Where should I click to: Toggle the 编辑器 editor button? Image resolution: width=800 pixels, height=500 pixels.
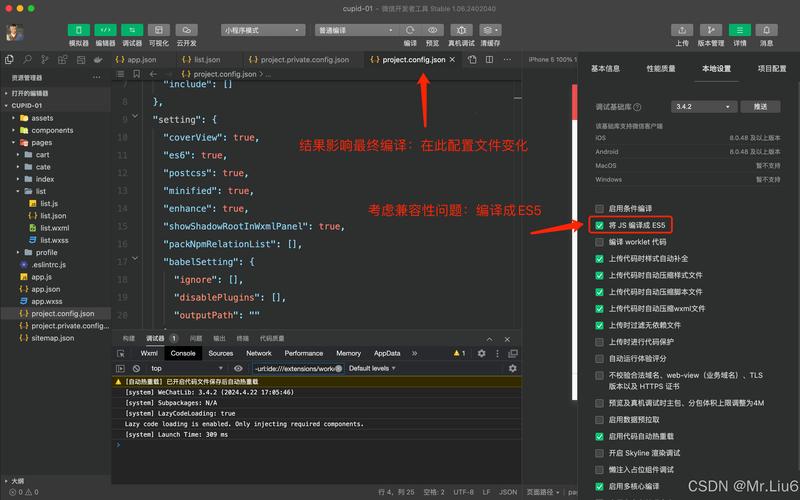click(x=105, y=30)
